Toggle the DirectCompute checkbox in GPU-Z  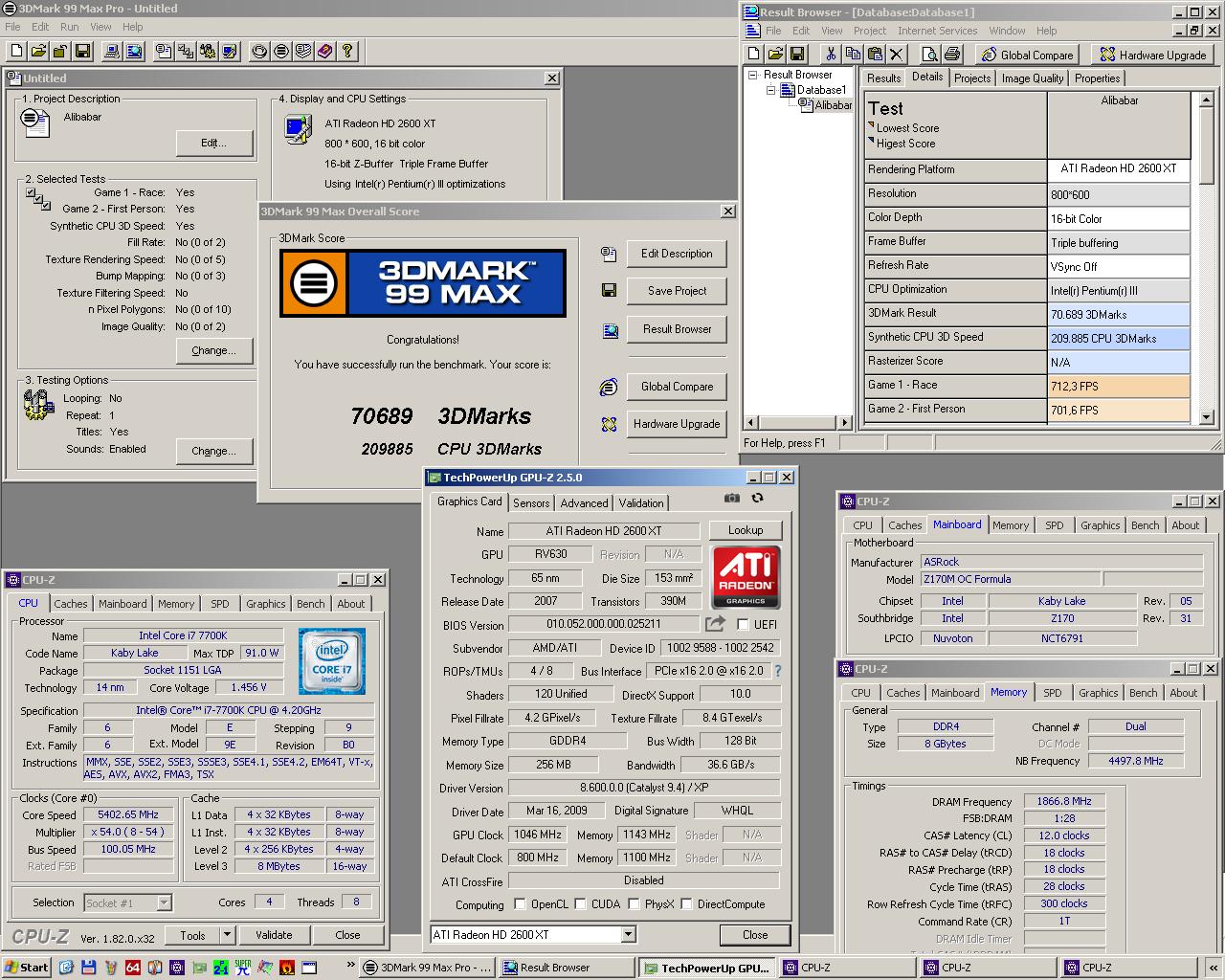click(x=686, y=903)
